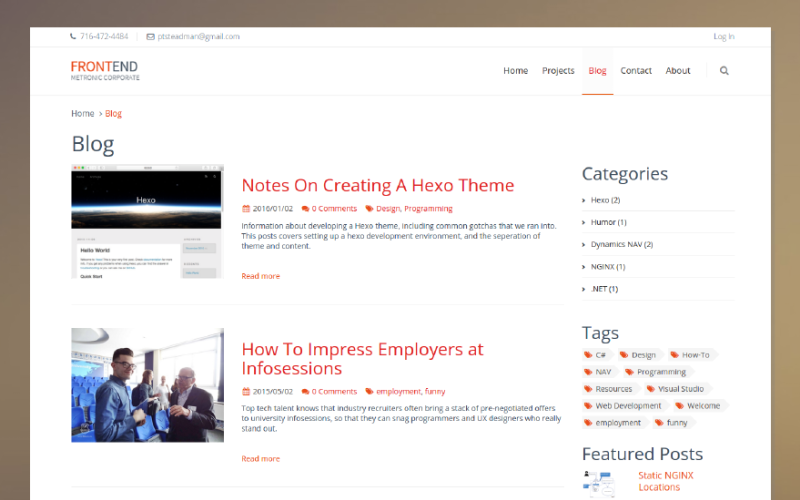Click comments bubble icon on Hexo post
800x500 pixels.
coord(305,209)
